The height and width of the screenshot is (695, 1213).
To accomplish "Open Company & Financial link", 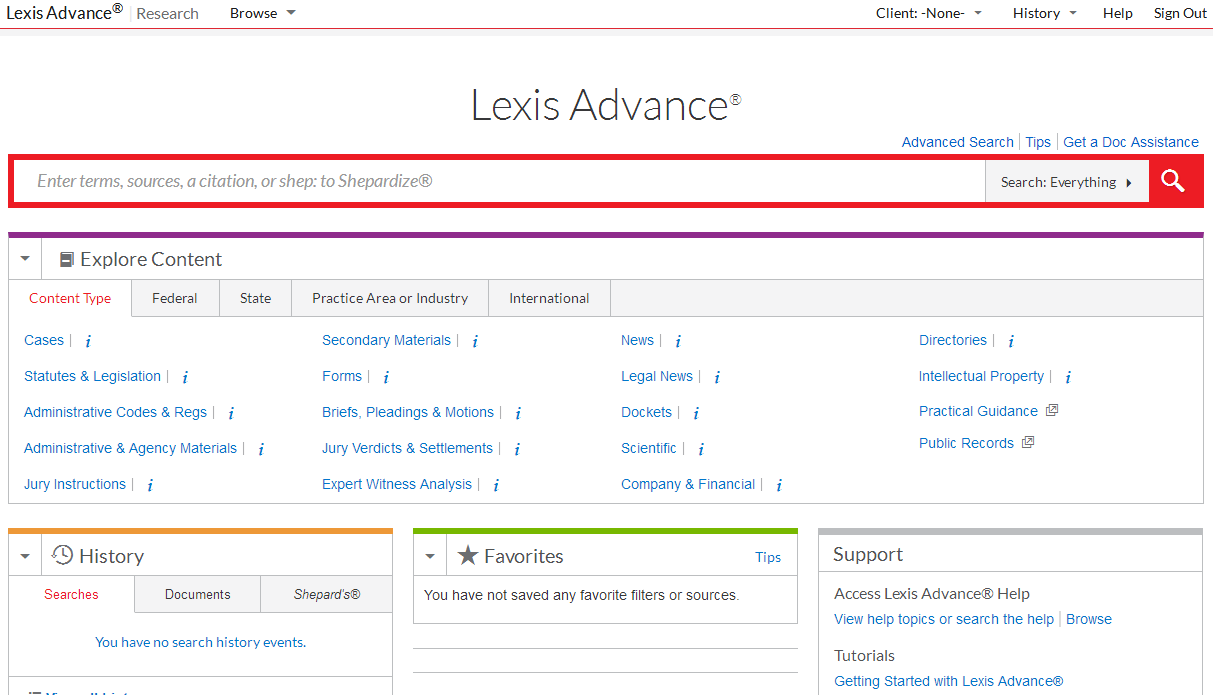I will pos(688,484).
